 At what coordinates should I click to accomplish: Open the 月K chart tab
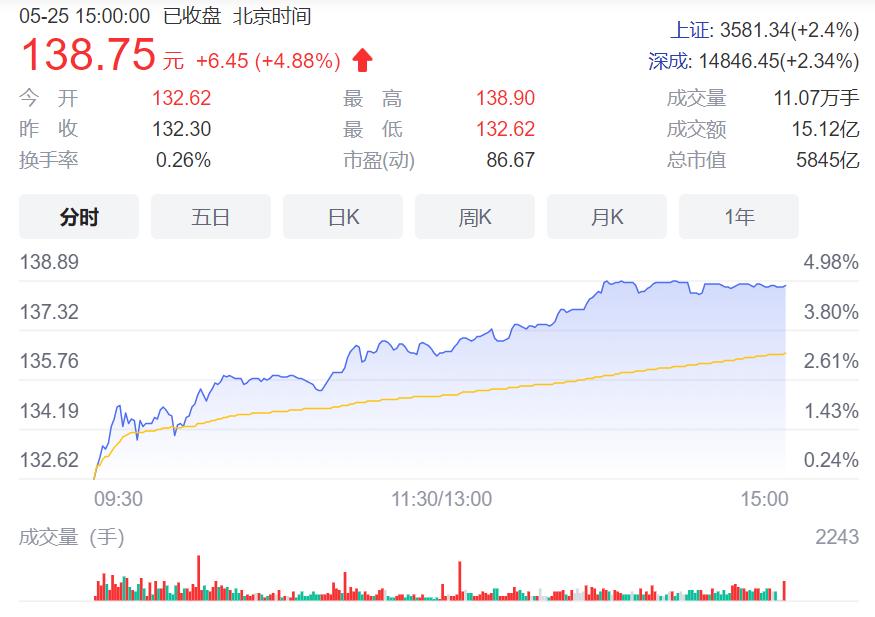[607, 217]
